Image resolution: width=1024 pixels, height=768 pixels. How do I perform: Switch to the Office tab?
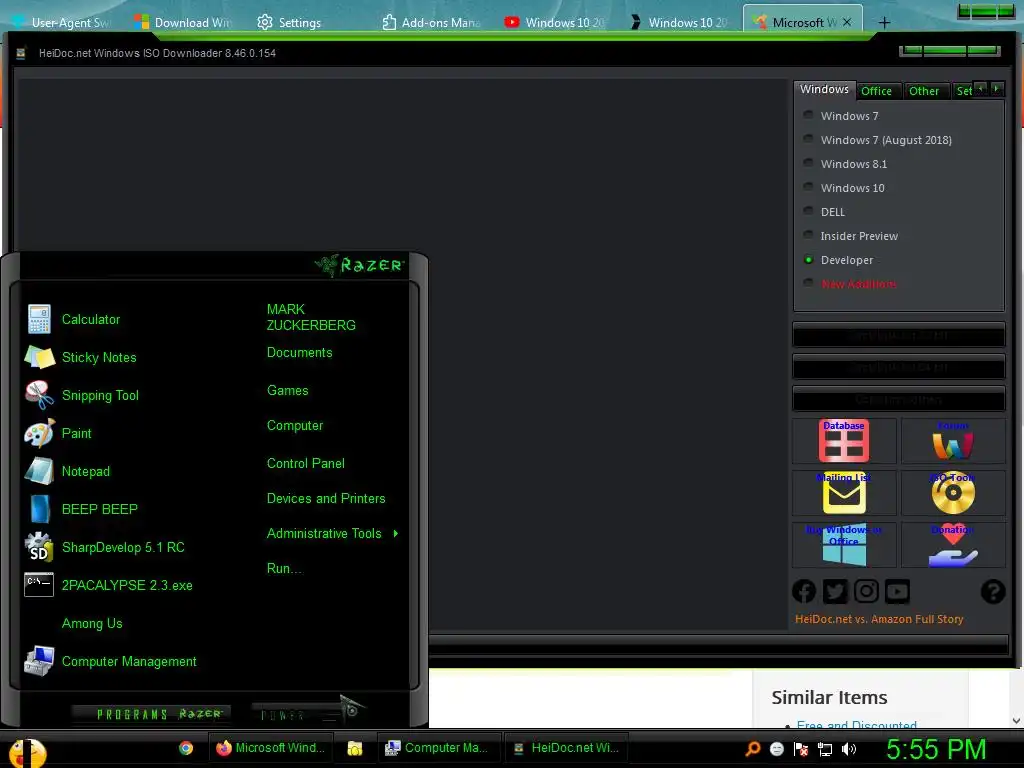pos(876,91)
